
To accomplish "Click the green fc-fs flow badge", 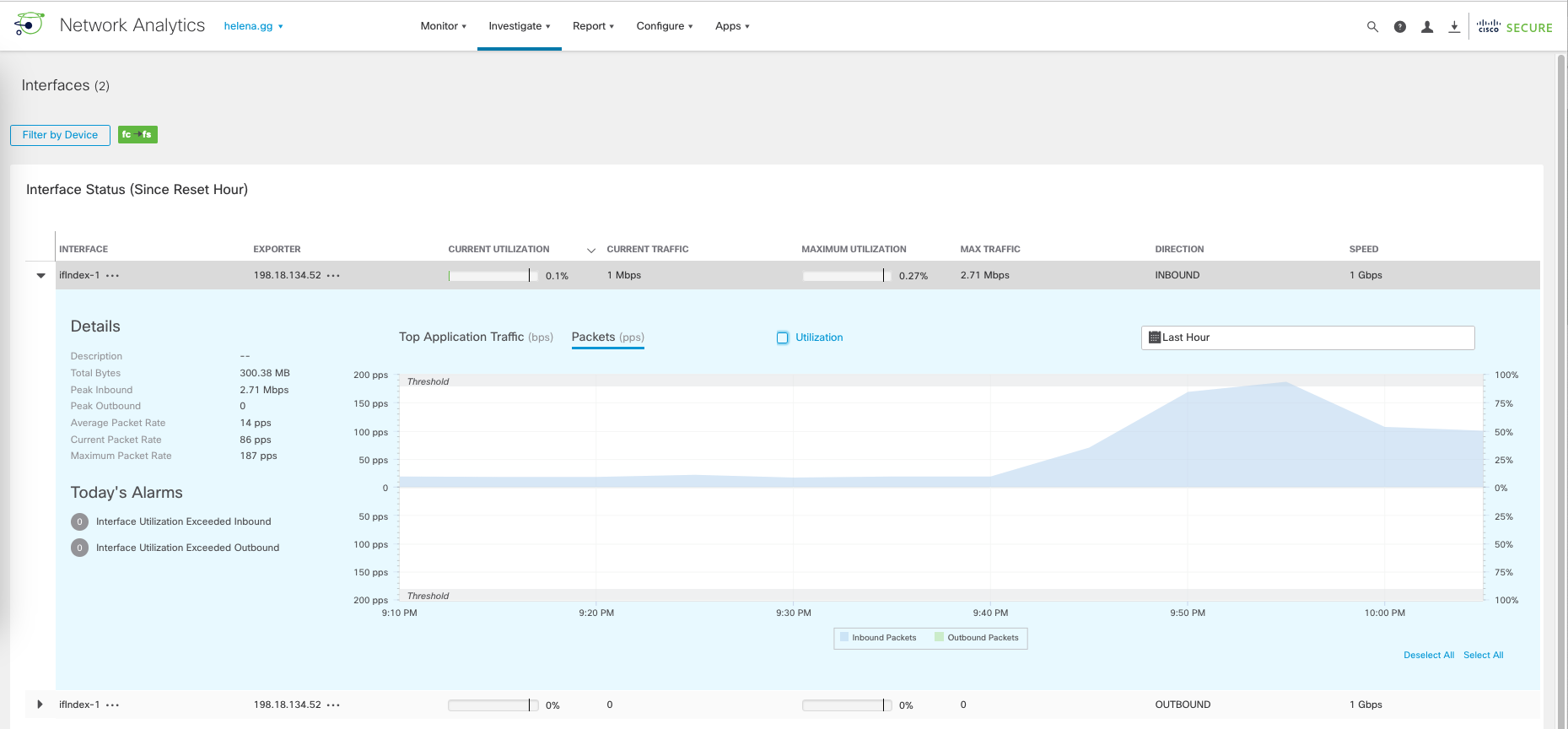I will click(x=137, y=135).
